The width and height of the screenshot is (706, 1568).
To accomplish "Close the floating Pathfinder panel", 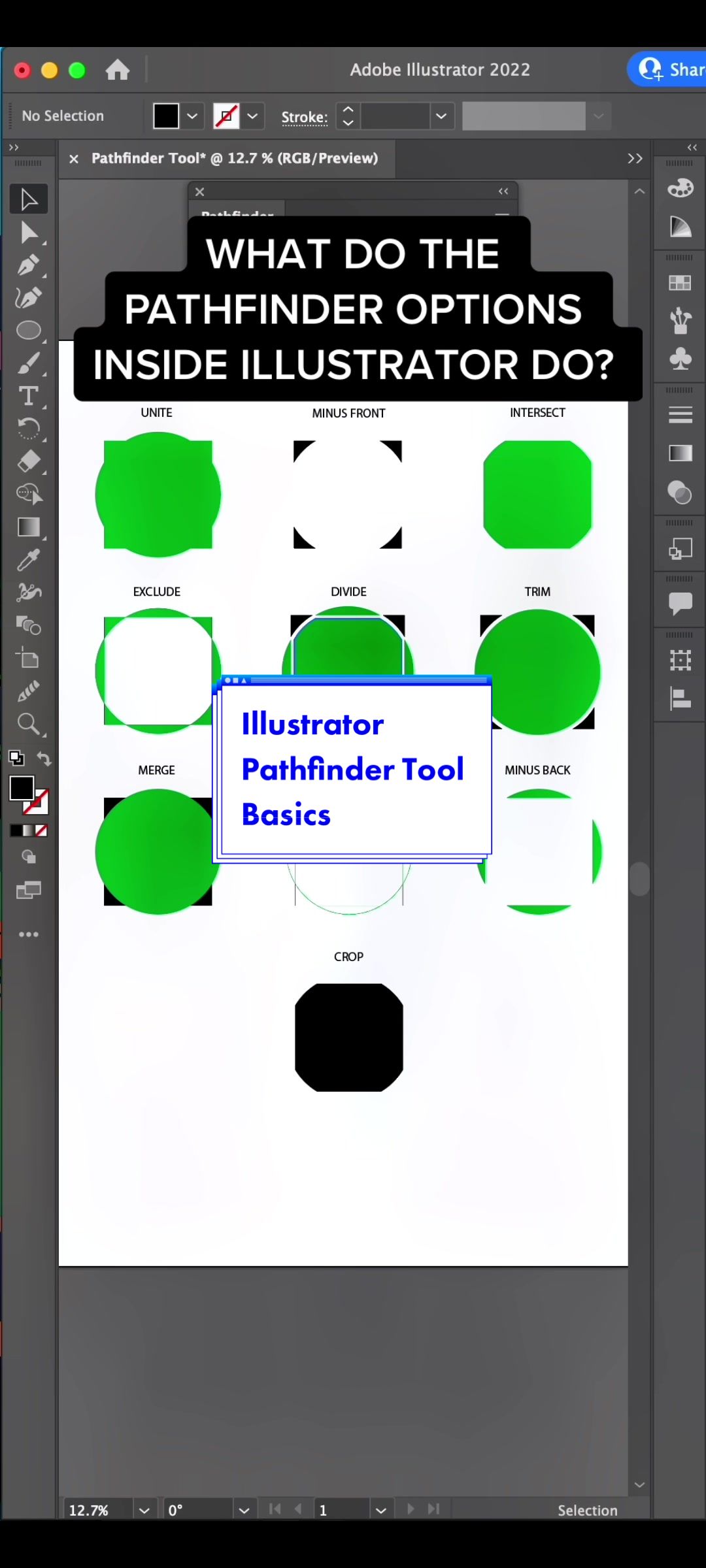I will (x=200, y=192).
